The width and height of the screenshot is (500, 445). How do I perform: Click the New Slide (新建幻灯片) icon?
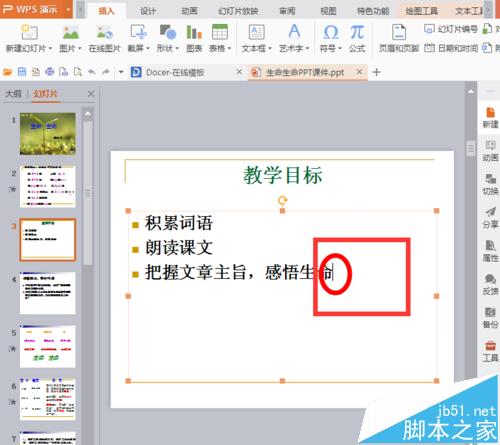(x=29, y=32)
